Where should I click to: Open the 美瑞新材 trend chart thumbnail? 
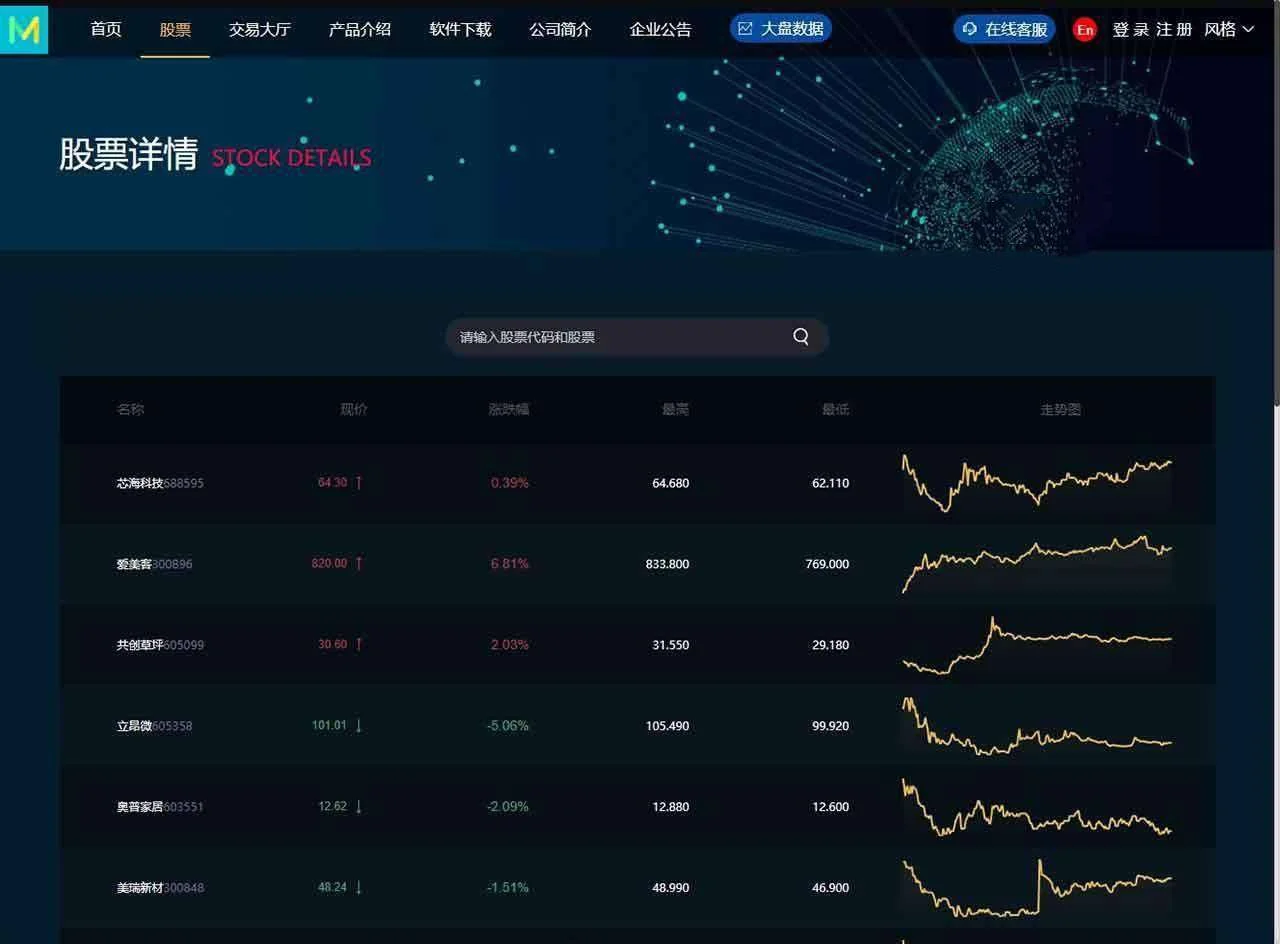click(x=1036, y=887)
